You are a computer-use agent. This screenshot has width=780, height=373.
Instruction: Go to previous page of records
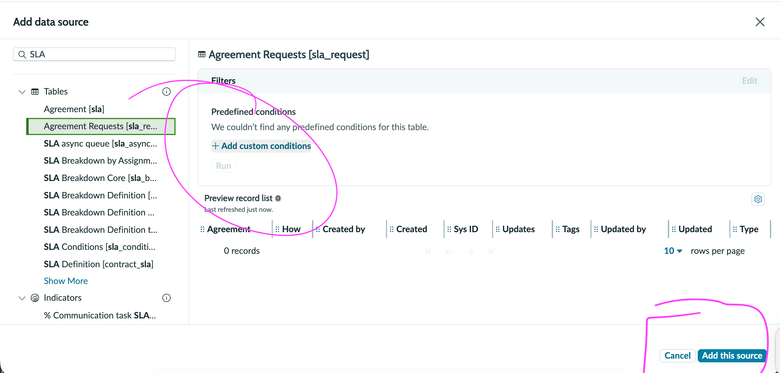[x=449, y=252]
